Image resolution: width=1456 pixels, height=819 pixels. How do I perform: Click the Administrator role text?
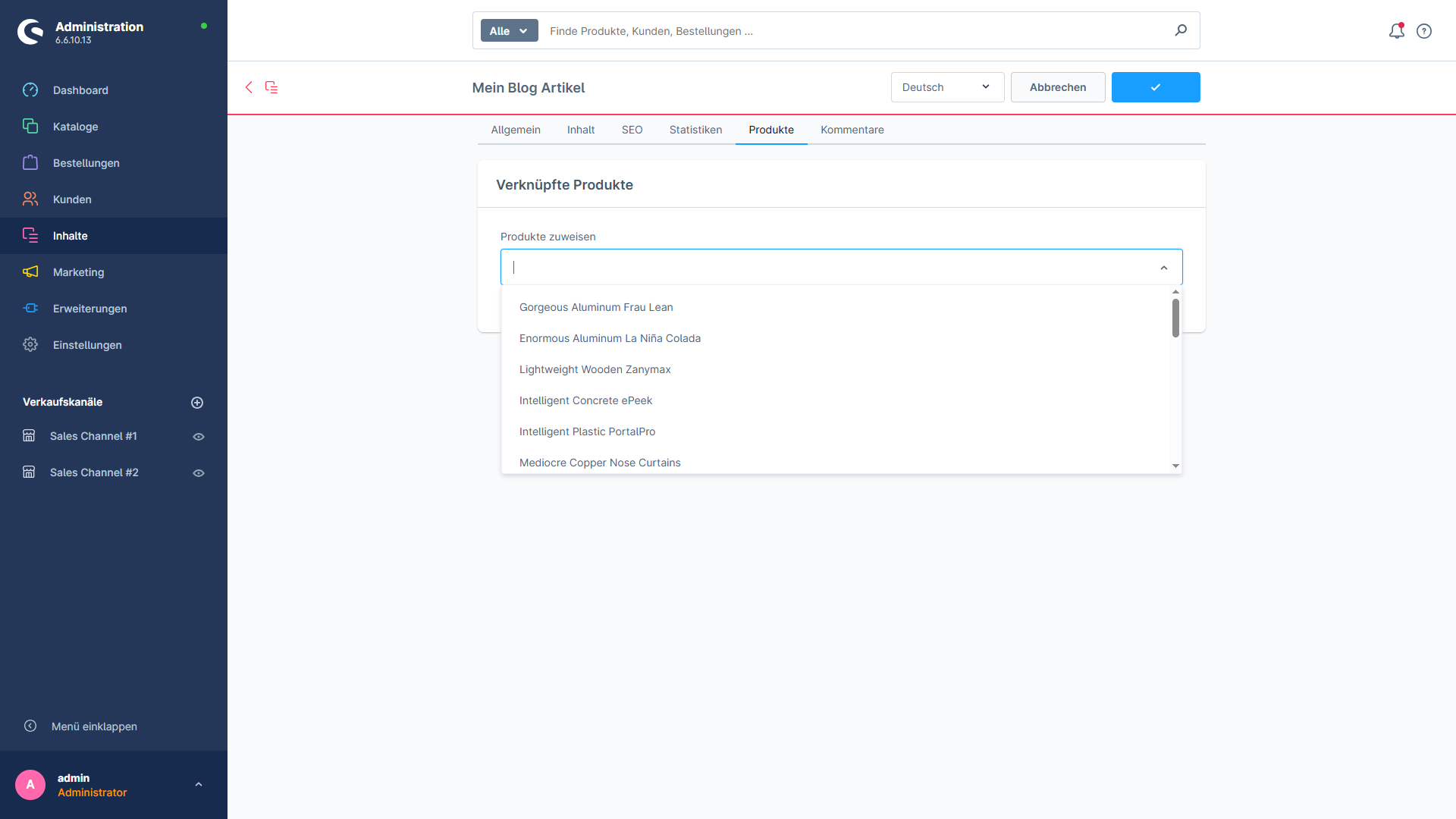point(93,792)
